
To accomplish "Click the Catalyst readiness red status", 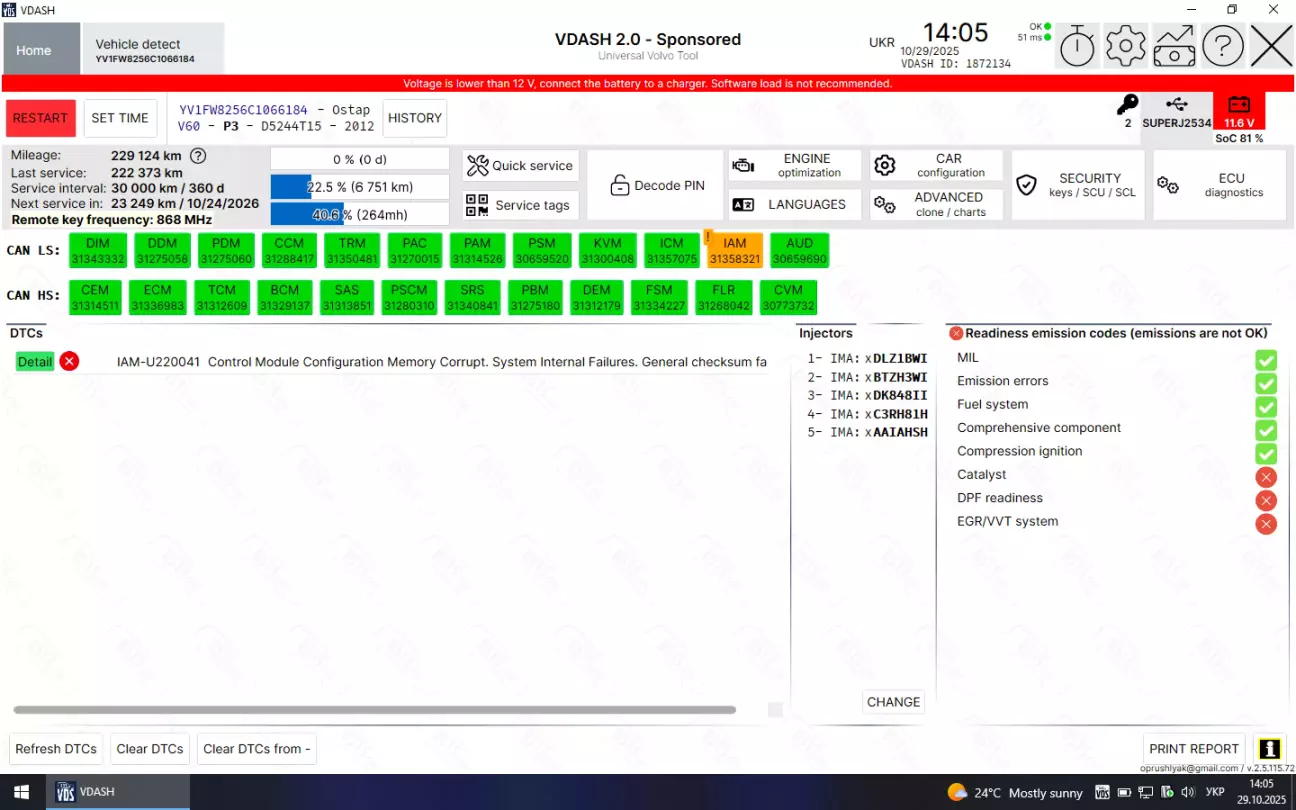I will [x=1266, y=477].
